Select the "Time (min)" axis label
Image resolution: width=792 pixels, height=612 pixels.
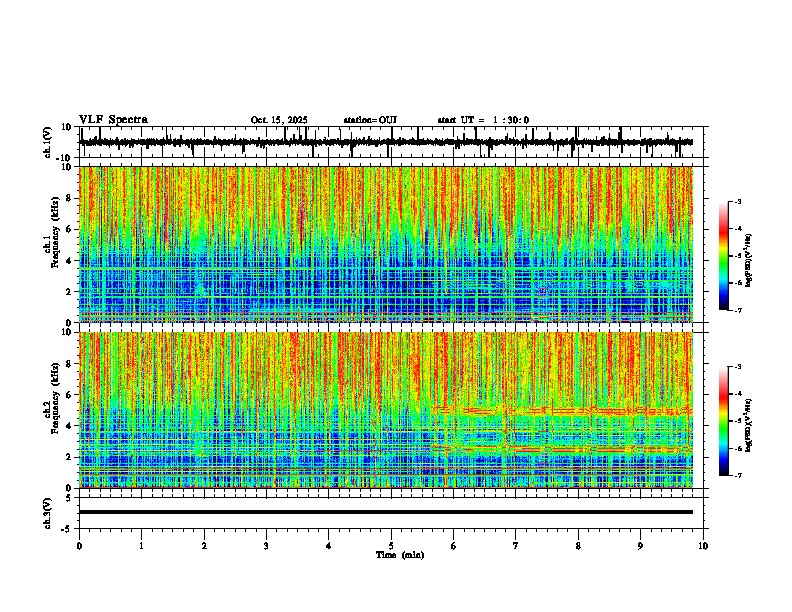click(x=400, y=555)
